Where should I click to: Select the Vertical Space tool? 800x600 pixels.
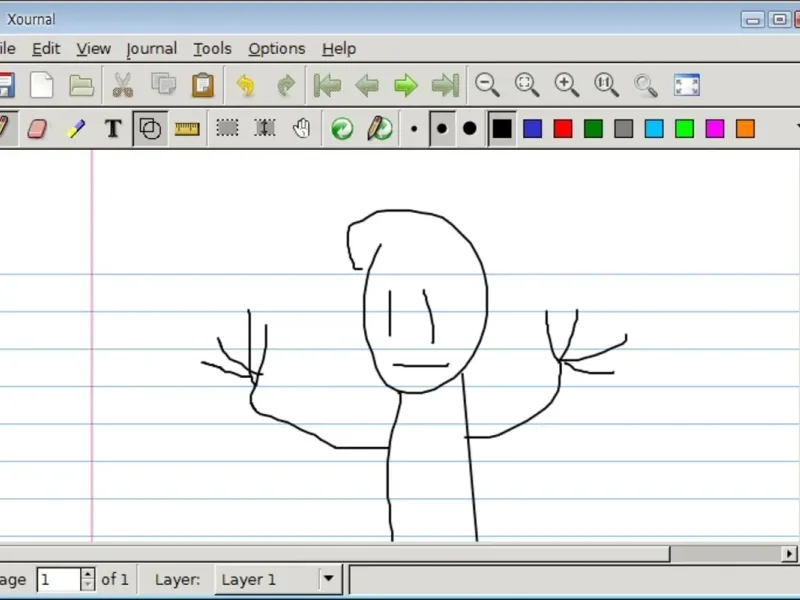point(265,128)
